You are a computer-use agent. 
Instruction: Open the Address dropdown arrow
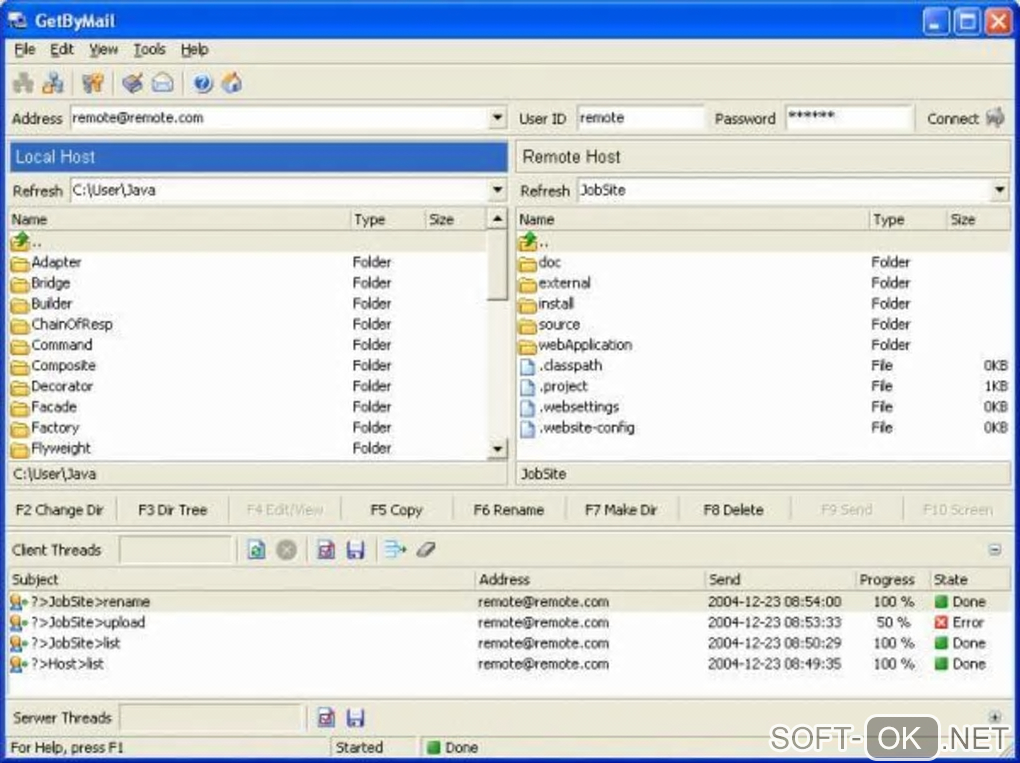[497, 118]
